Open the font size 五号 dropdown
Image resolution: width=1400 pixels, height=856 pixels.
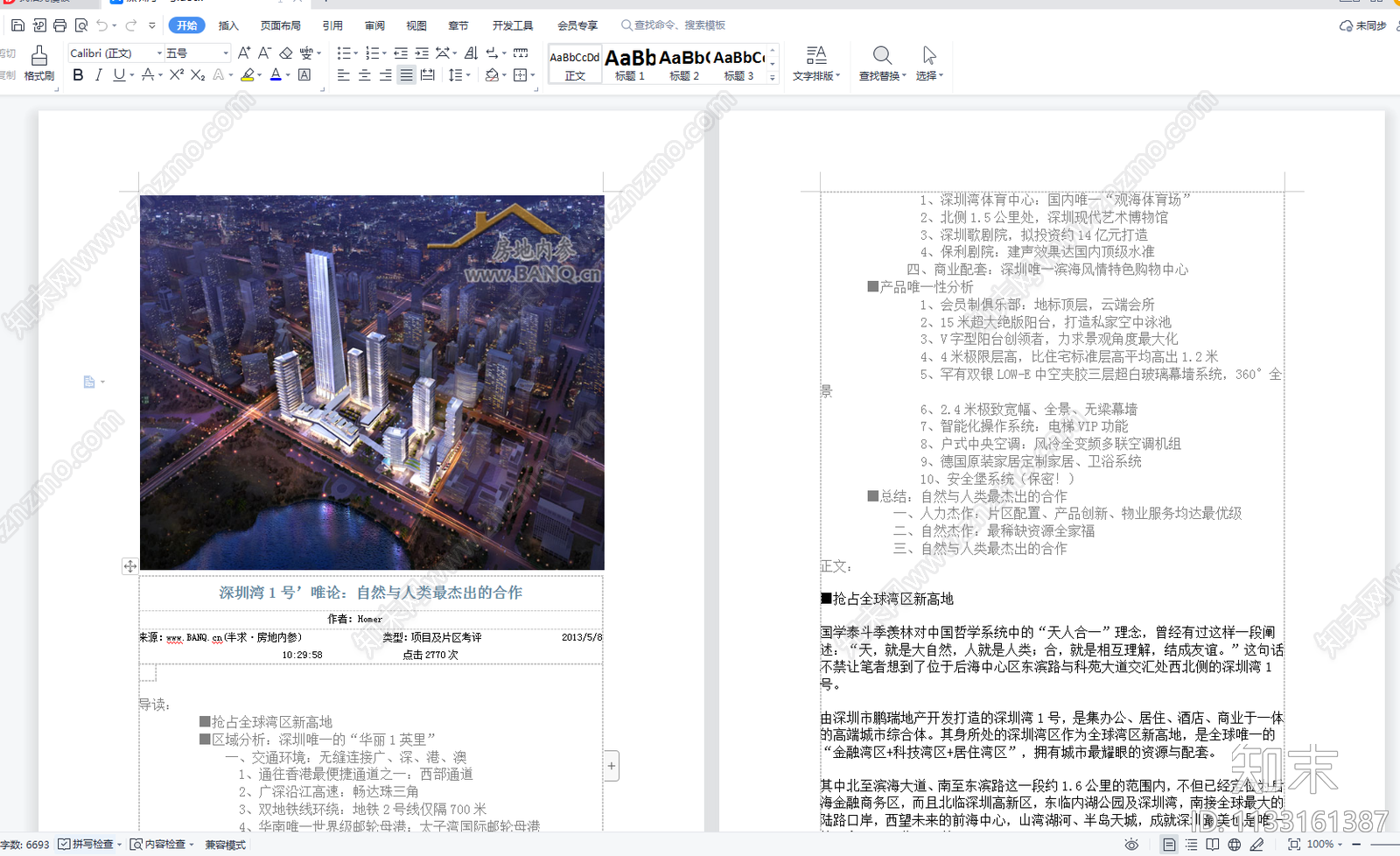click(x=226, y=53)
